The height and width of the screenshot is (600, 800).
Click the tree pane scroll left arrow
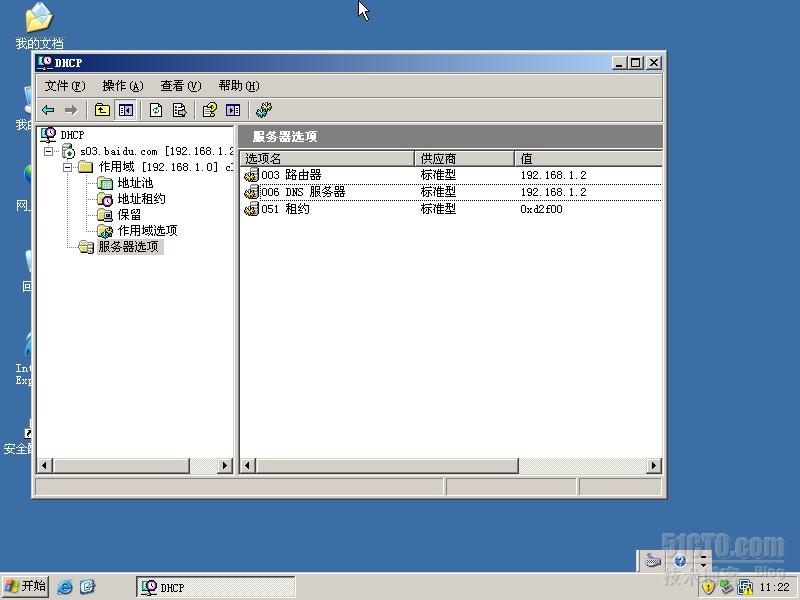[44, 465]
